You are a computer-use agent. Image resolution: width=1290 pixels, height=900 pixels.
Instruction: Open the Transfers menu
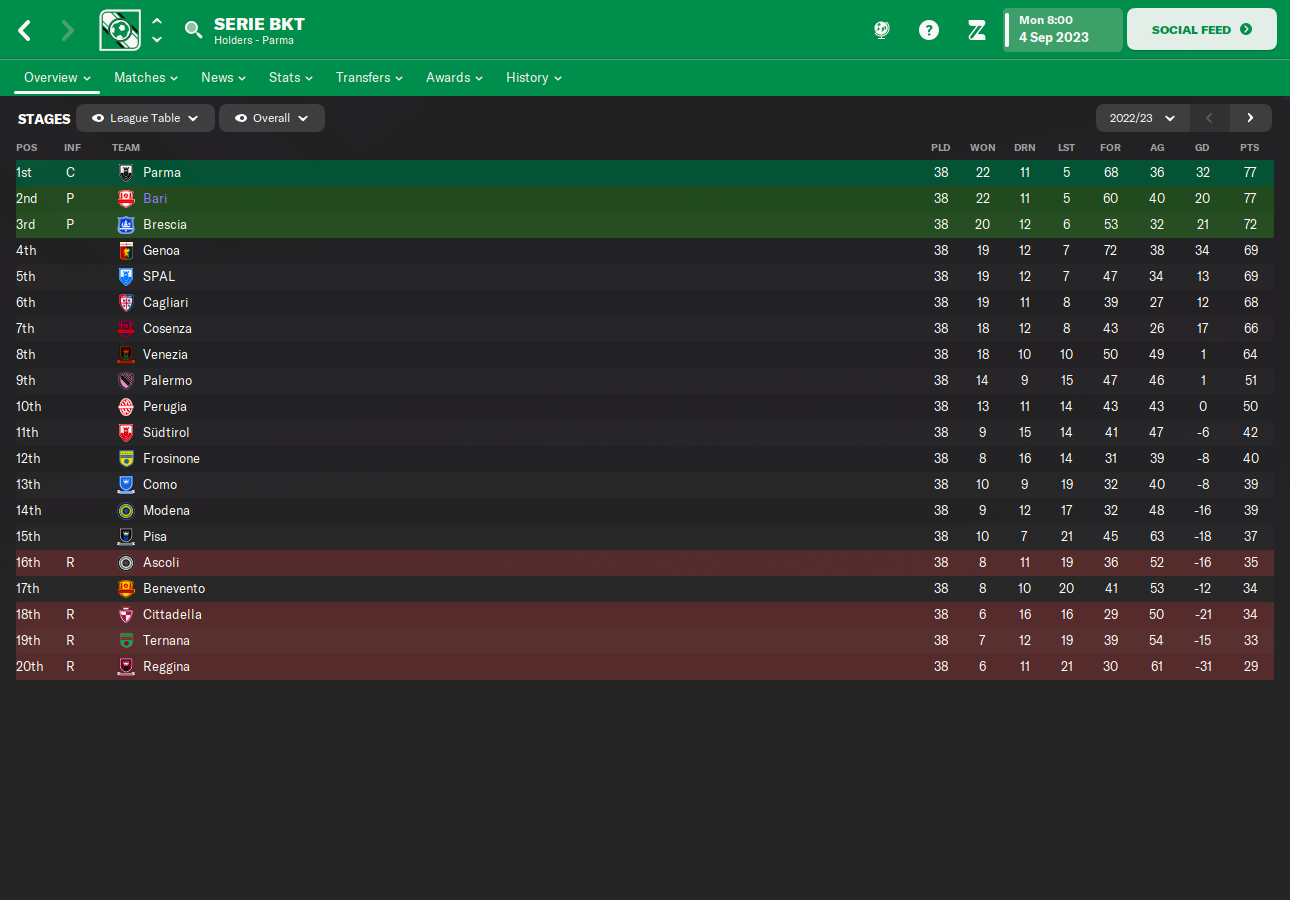[x=370, y=77]
